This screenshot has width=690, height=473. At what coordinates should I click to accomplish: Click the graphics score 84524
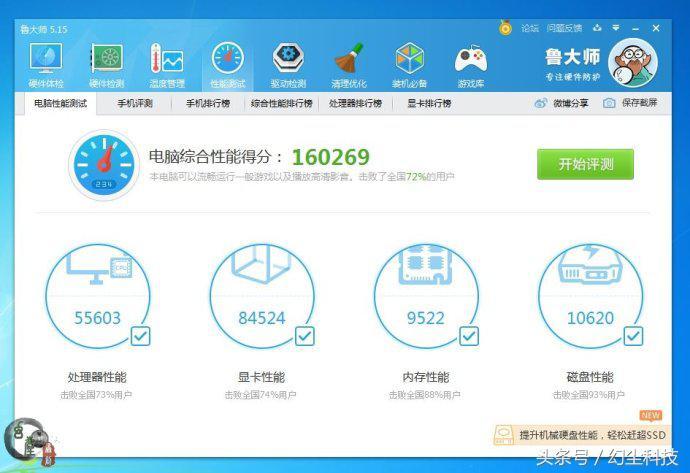pyautogui.click(x=262, y=318)
